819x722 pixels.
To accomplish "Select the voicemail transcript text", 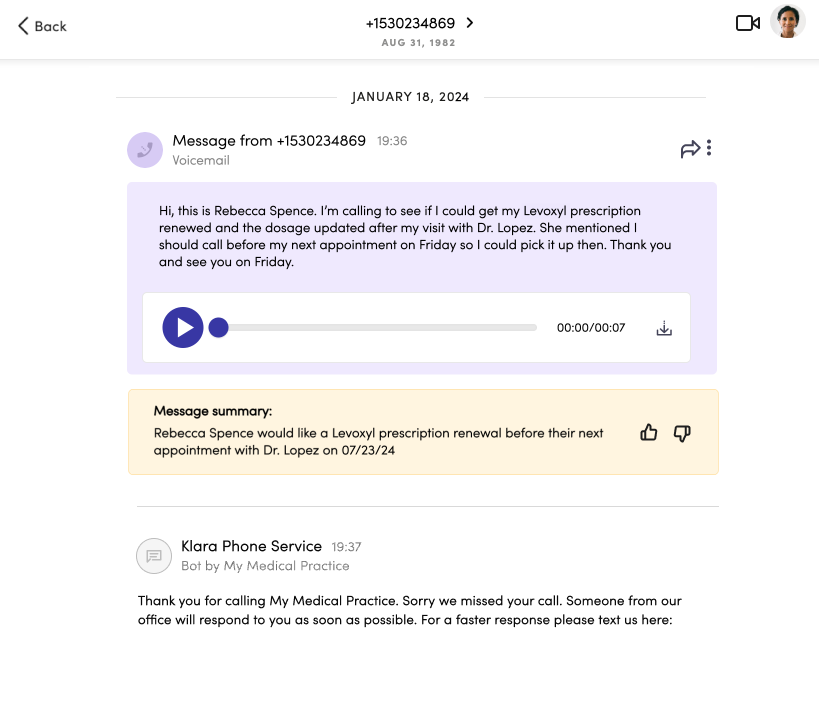I will (x=414, y=237).
